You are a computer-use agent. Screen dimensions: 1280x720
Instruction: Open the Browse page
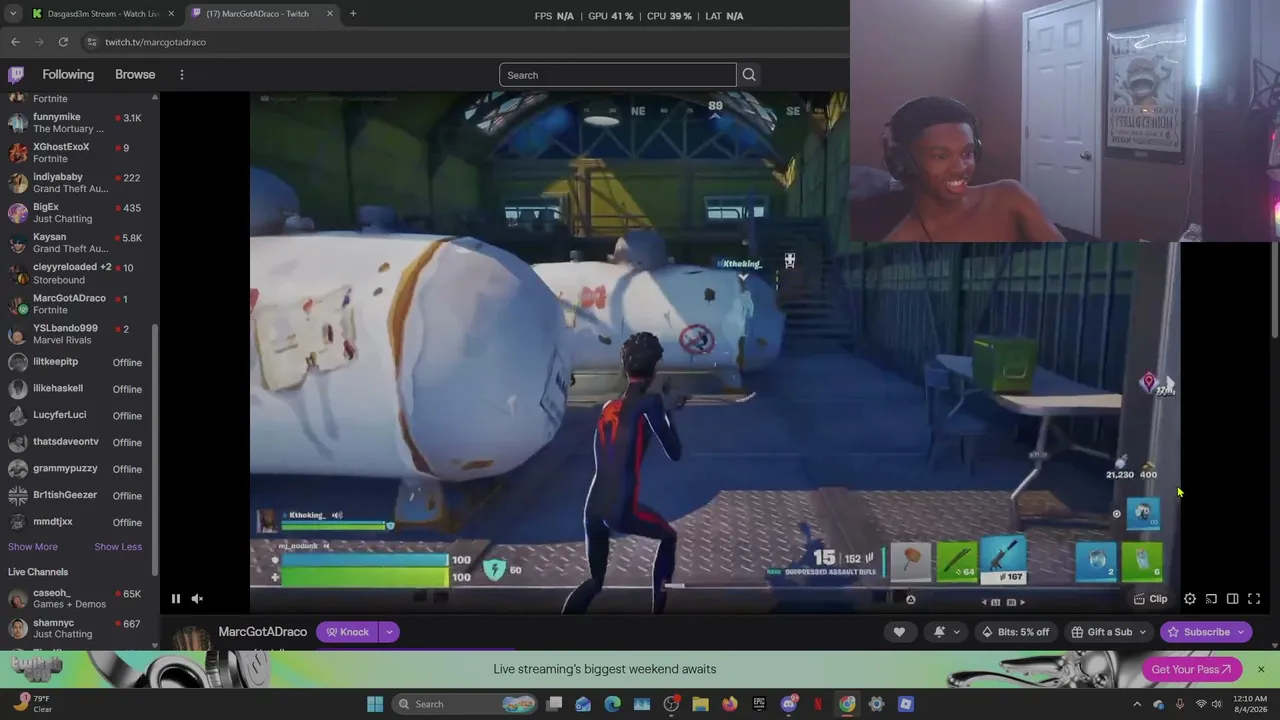coord(135,75)
